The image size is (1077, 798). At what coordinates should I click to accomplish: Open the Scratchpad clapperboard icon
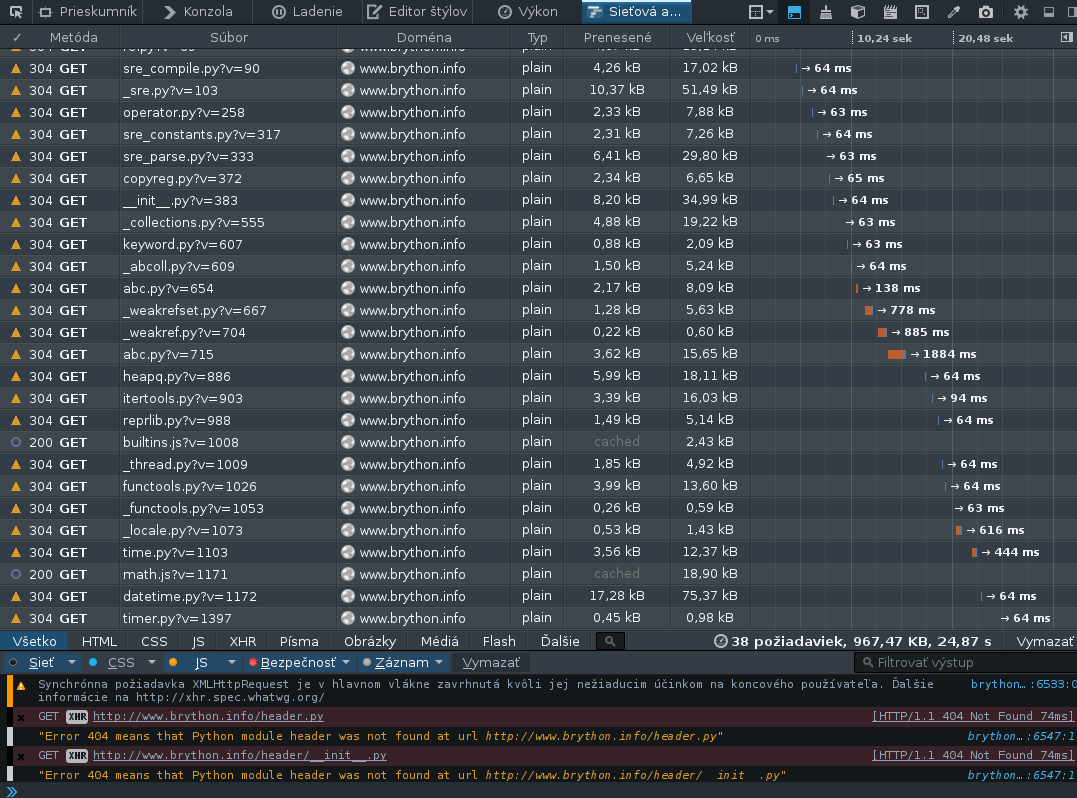point(890,12)
